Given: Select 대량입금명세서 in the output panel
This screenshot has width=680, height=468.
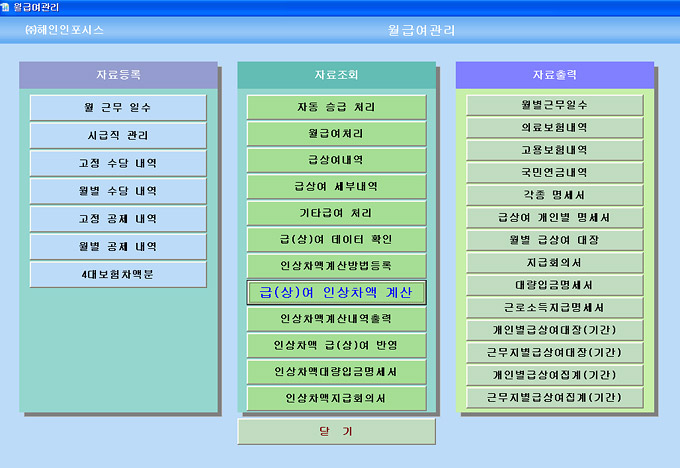Looking at the screenshot, I should (x=555, y=285).
